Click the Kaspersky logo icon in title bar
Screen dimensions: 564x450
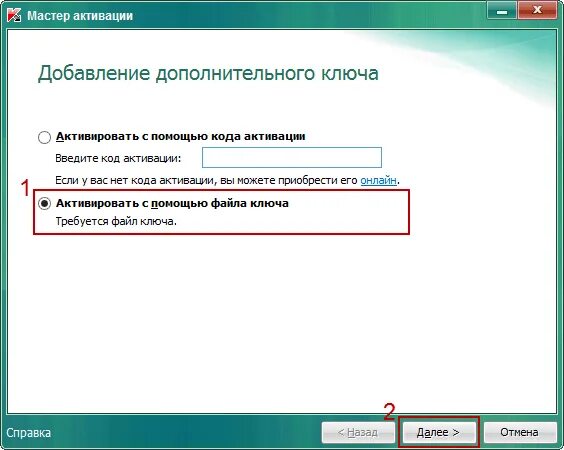(14, 15)
